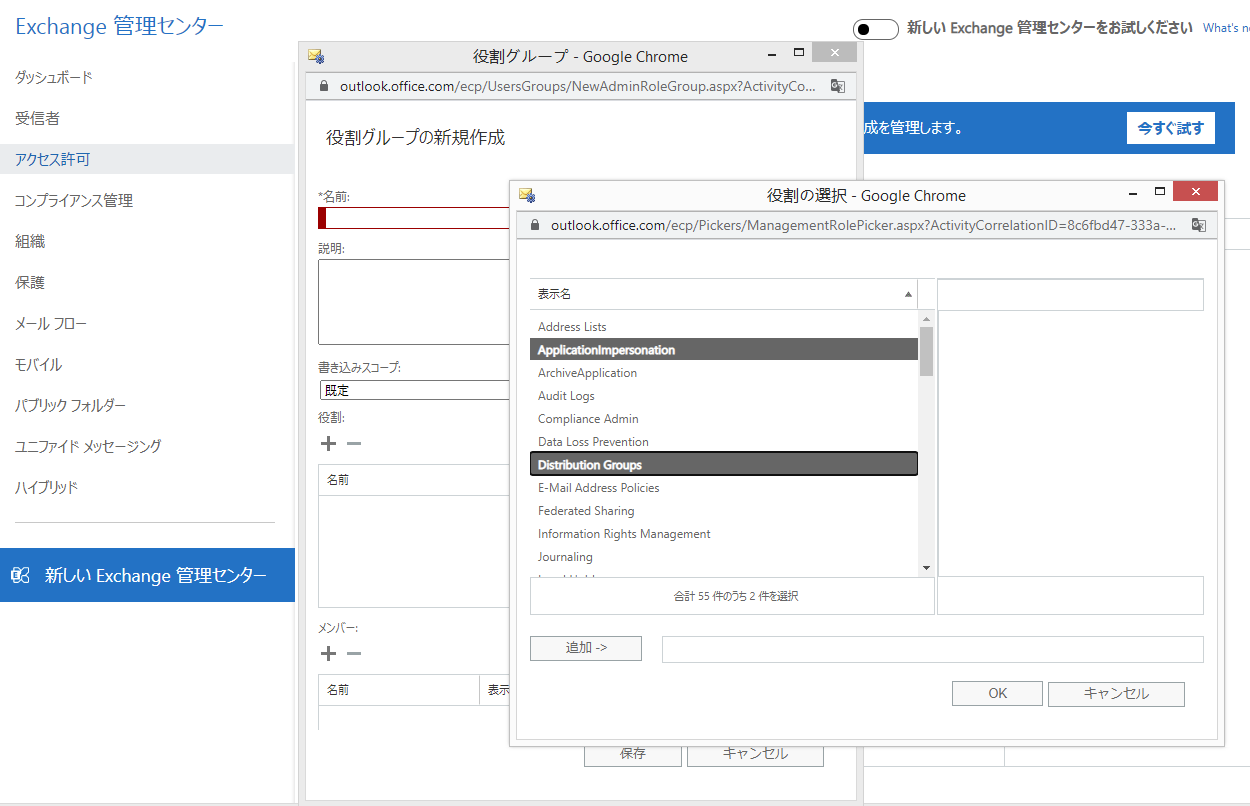Open 組織 in the left navigation
The image size is (1250, 806).
coord(30,241)
